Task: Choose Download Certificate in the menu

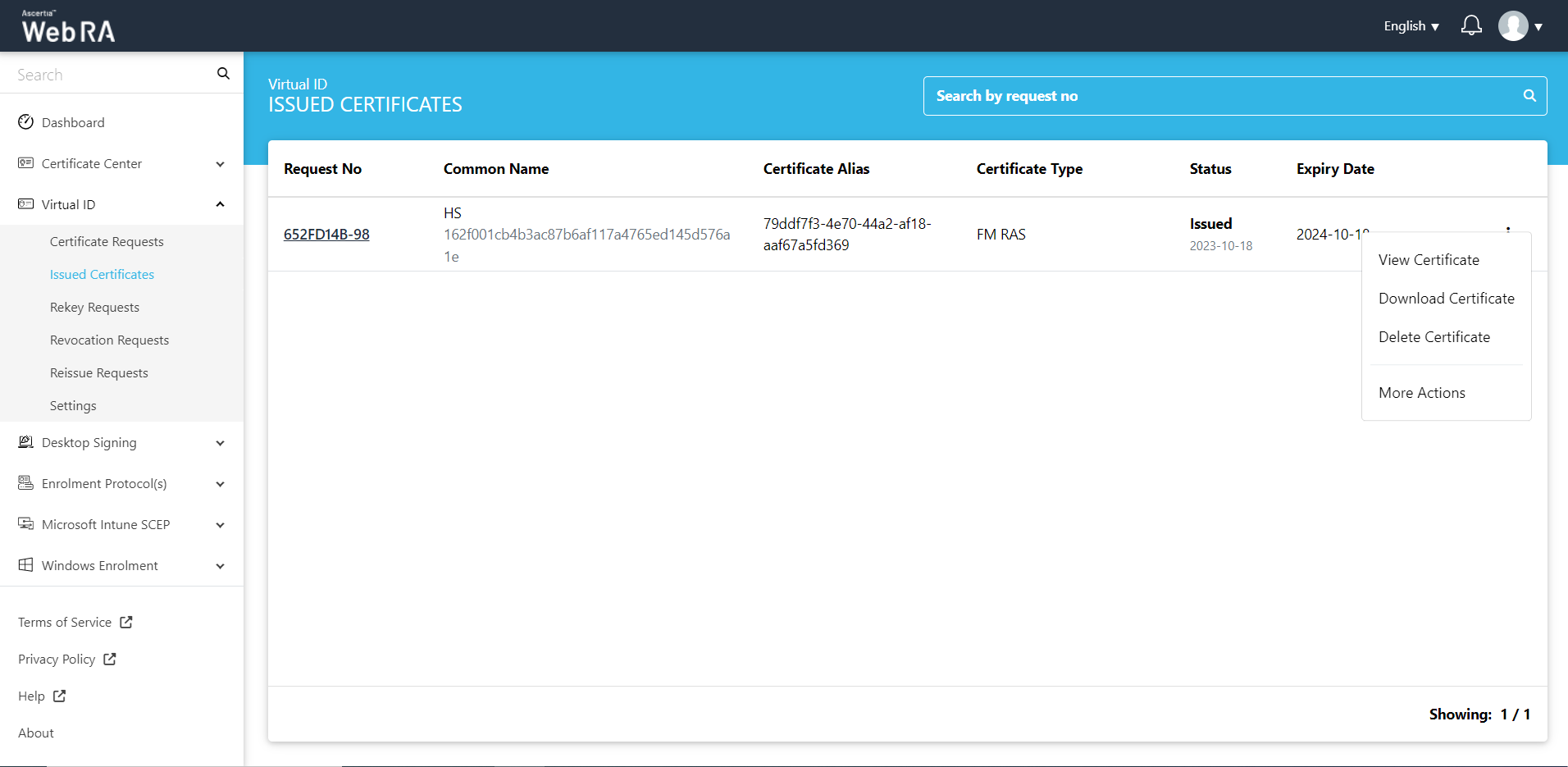Action: tap(1446, 299)
